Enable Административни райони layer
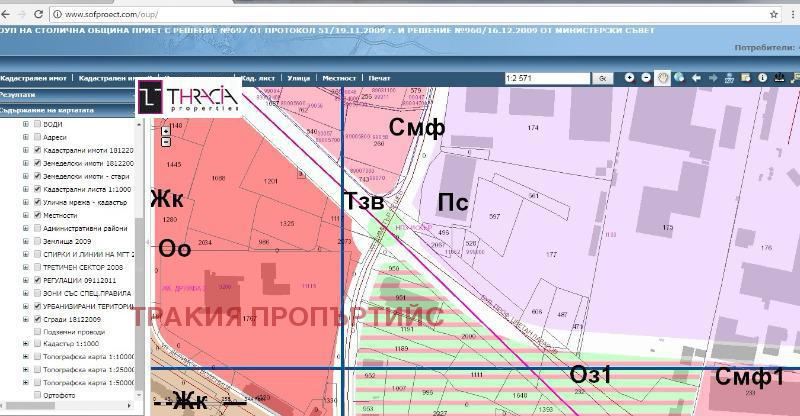800x416 pixels. tap(37, 228)
